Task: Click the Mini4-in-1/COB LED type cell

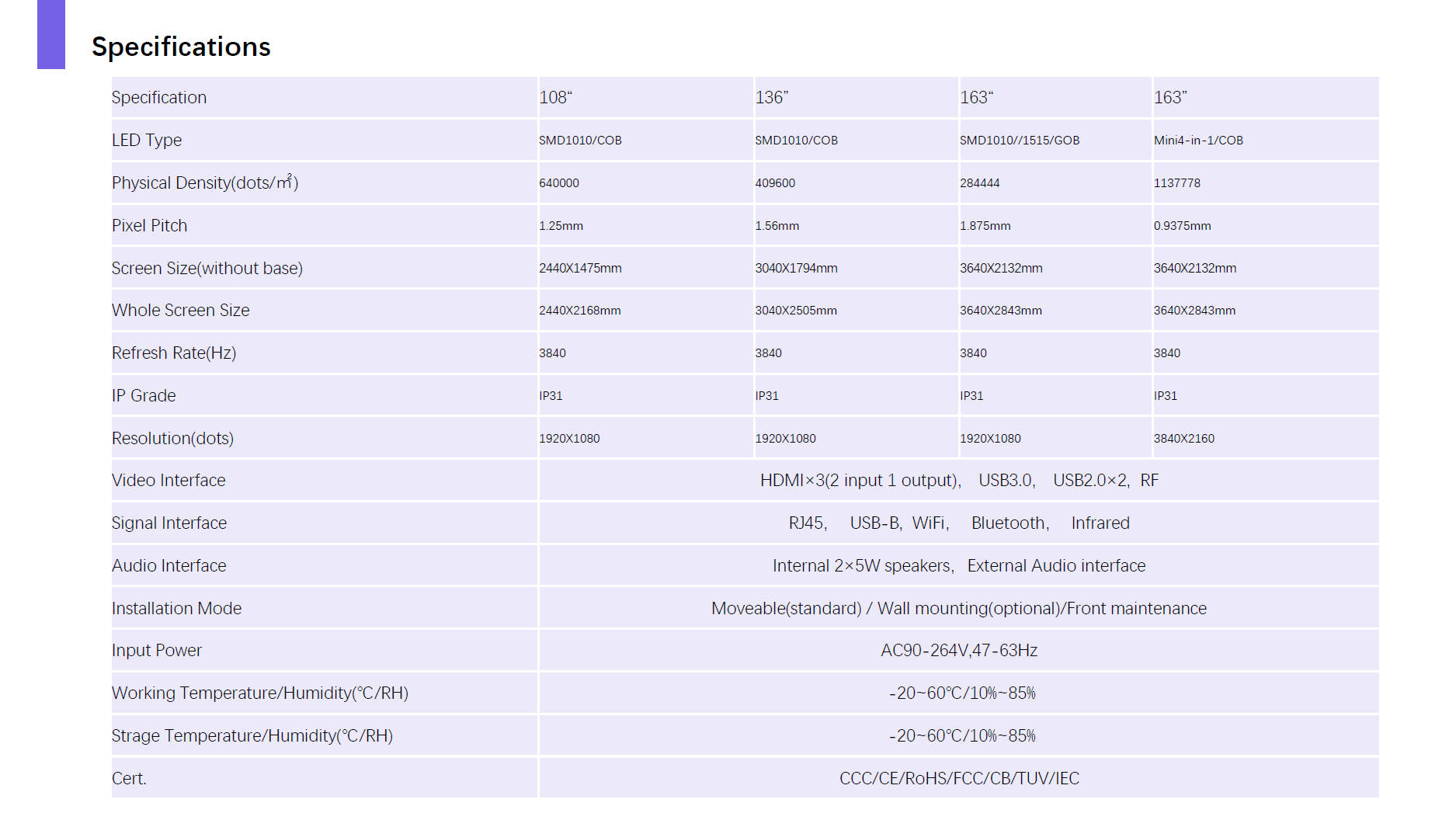Action: 1198,141
